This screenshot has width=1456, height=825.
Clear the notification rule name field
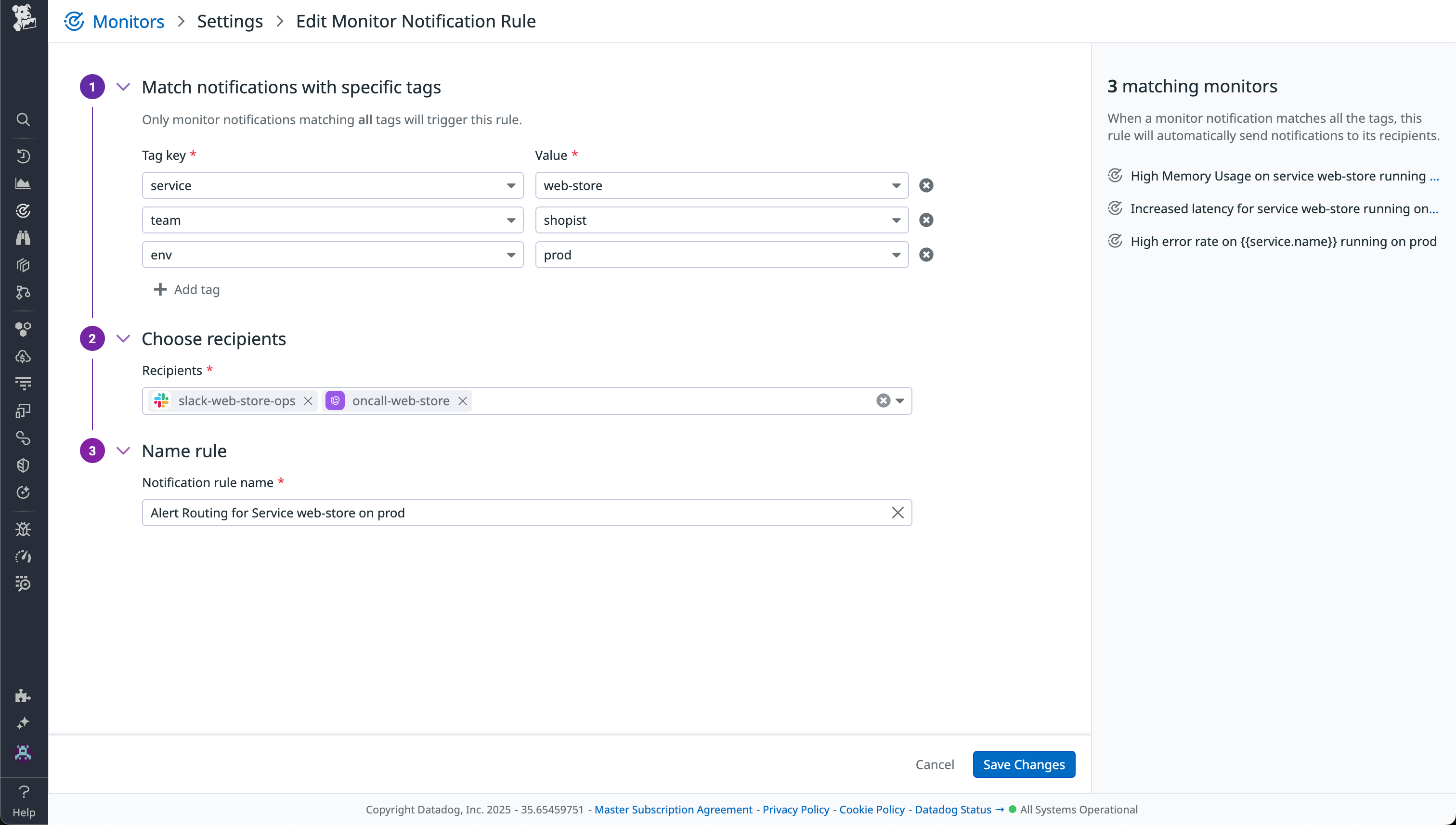click(x=897, y=512)
